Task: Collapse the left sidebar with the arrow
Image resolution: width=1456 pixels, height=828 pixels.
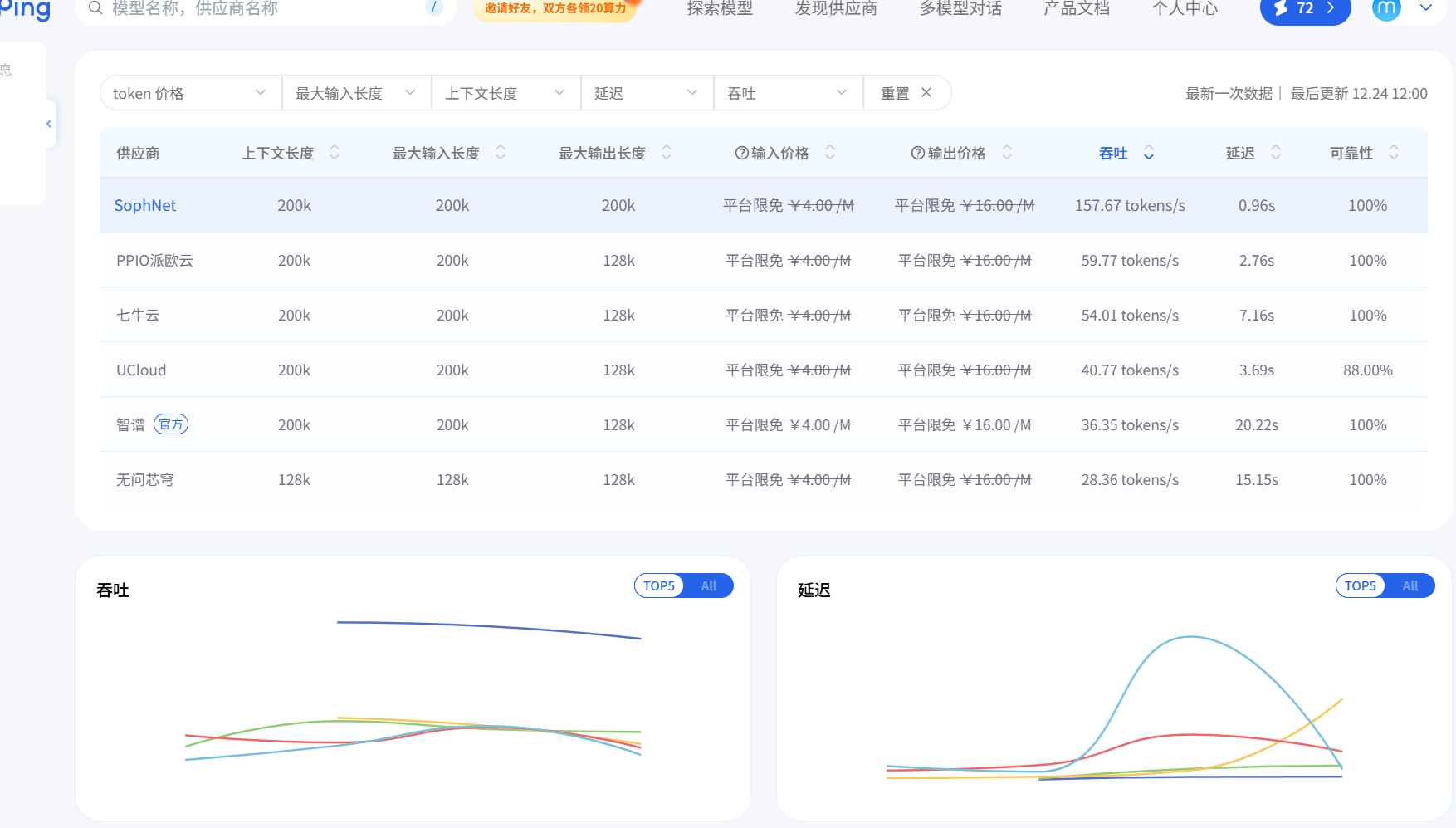Action: 49,124
